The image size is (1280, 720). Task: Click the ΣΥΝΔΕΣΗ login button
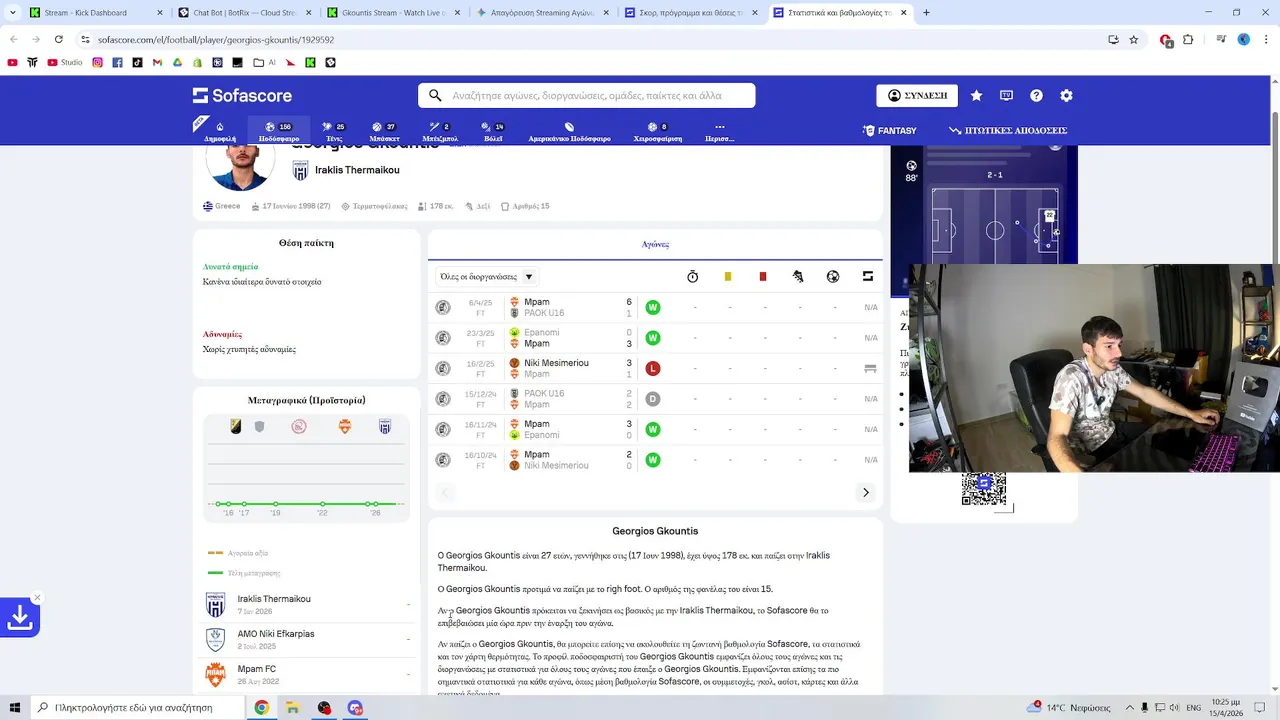click(x=917, y=95)
